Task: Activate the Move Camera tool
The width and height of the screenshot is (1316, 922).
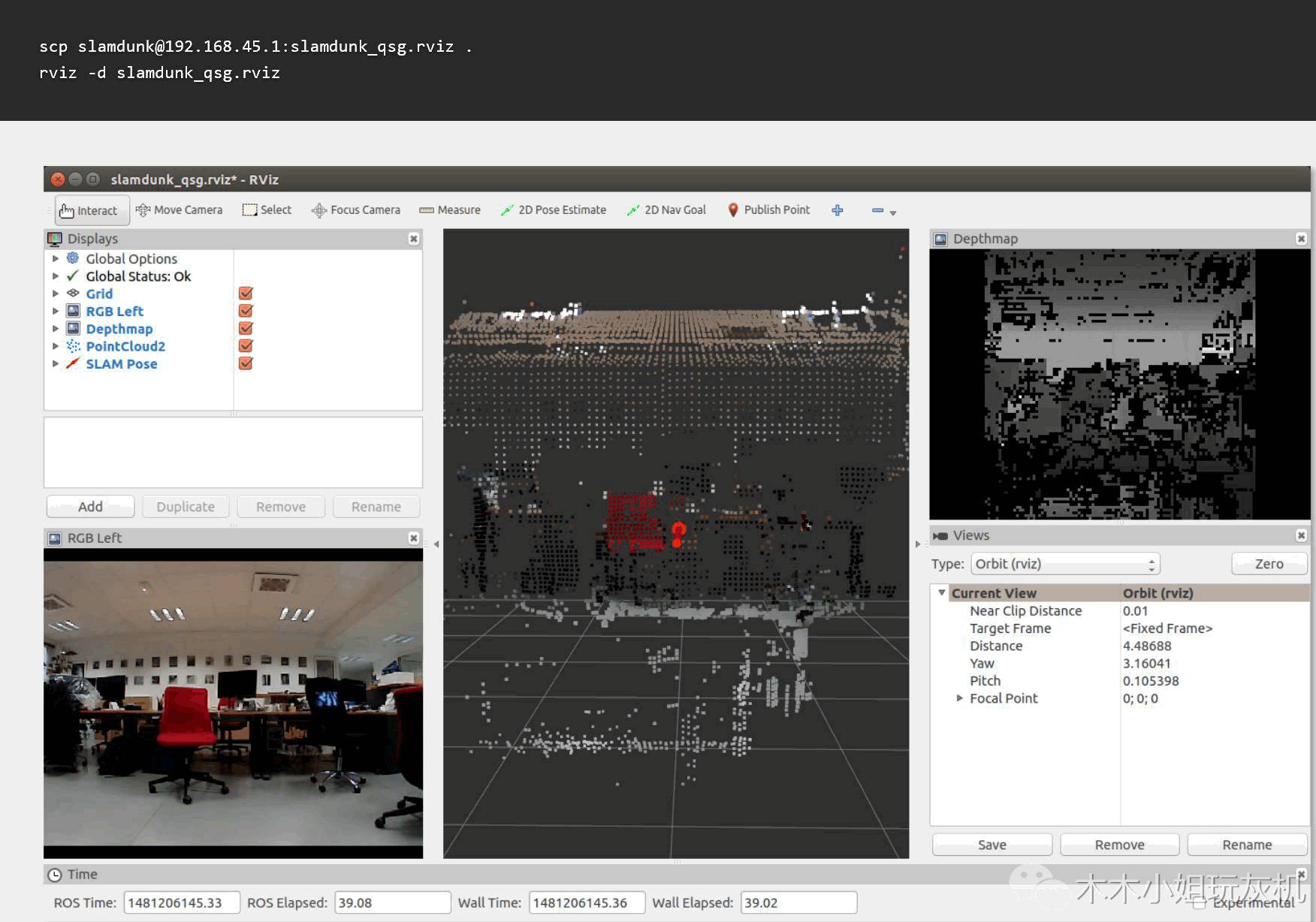Action: [180, 210]
